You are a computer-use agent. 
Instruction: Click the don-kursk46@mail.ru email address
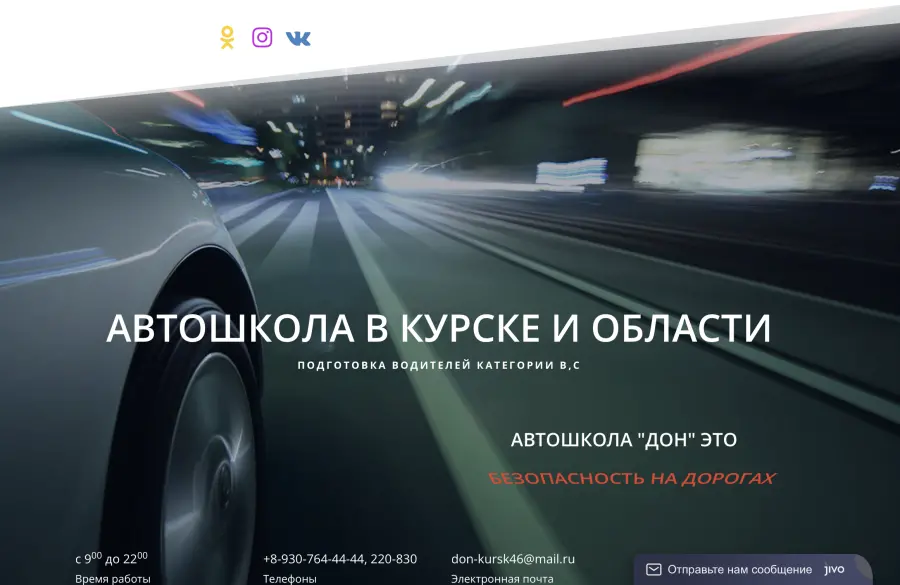click(x=513, y=559)
